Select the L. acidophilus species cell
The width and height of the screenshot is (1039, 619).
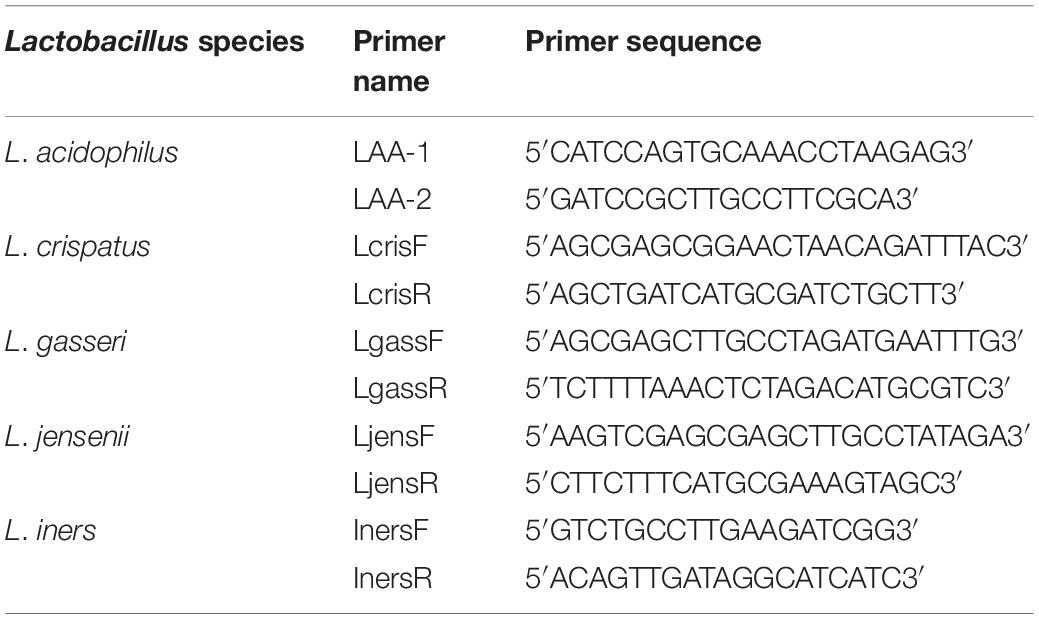[91, 153]
